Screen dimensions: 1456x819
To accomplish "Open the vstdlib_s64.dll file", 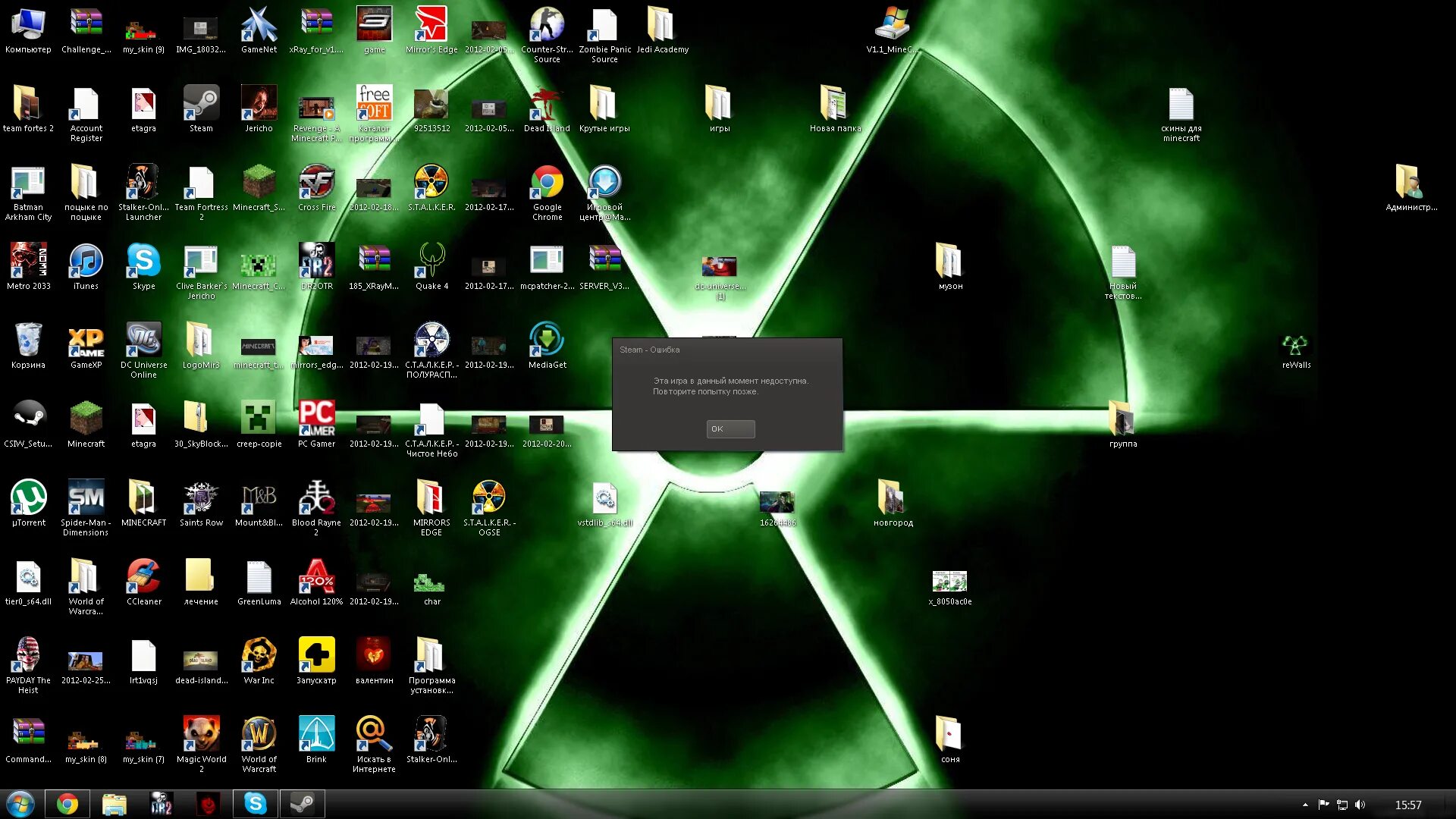I will (604, 497).
